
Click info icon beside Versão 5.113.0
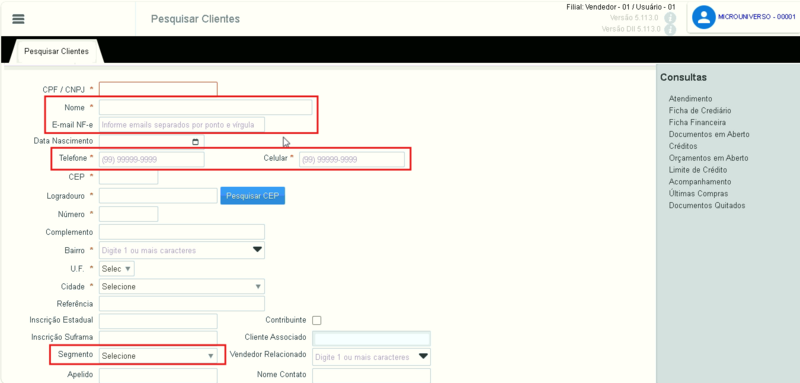pos(670,18)
